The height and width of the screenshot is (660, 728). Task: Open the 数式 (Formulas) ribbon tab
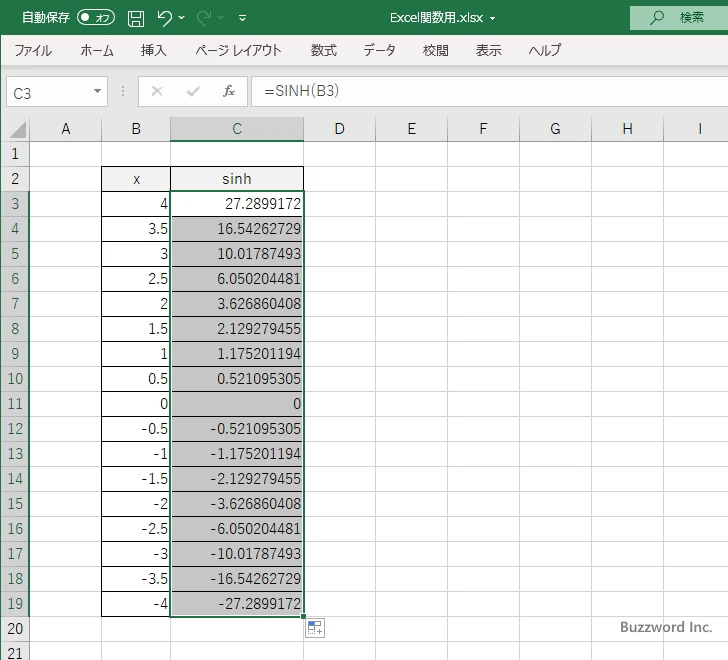point(324,50)
